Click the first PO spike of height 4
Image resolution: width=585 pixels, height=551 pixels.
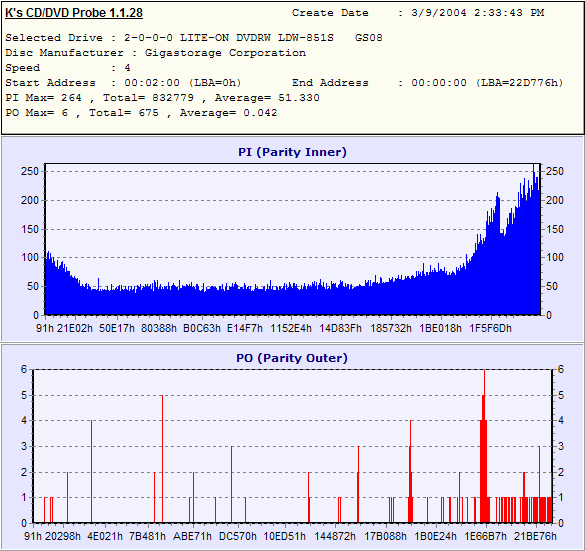[x=91, y=472]
